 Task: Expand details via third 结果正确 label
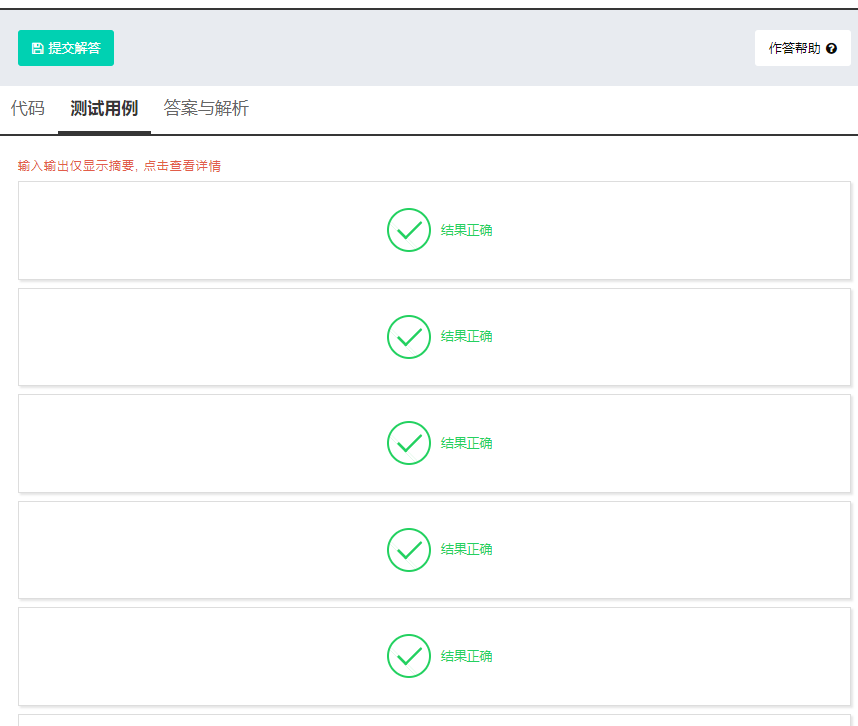[467, 443]
